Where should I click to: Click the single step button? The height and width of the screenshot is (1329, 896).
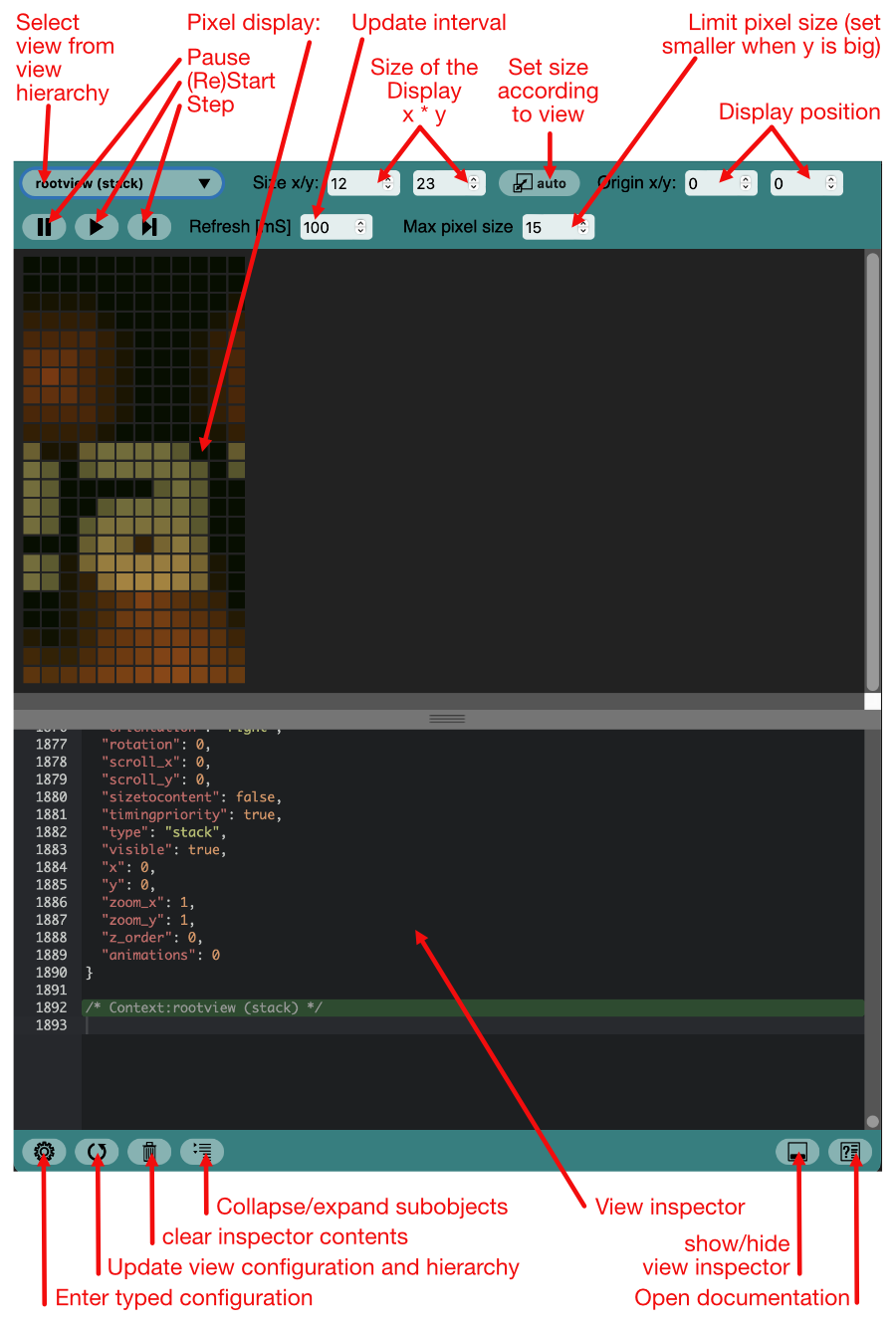tap(149, 227)
